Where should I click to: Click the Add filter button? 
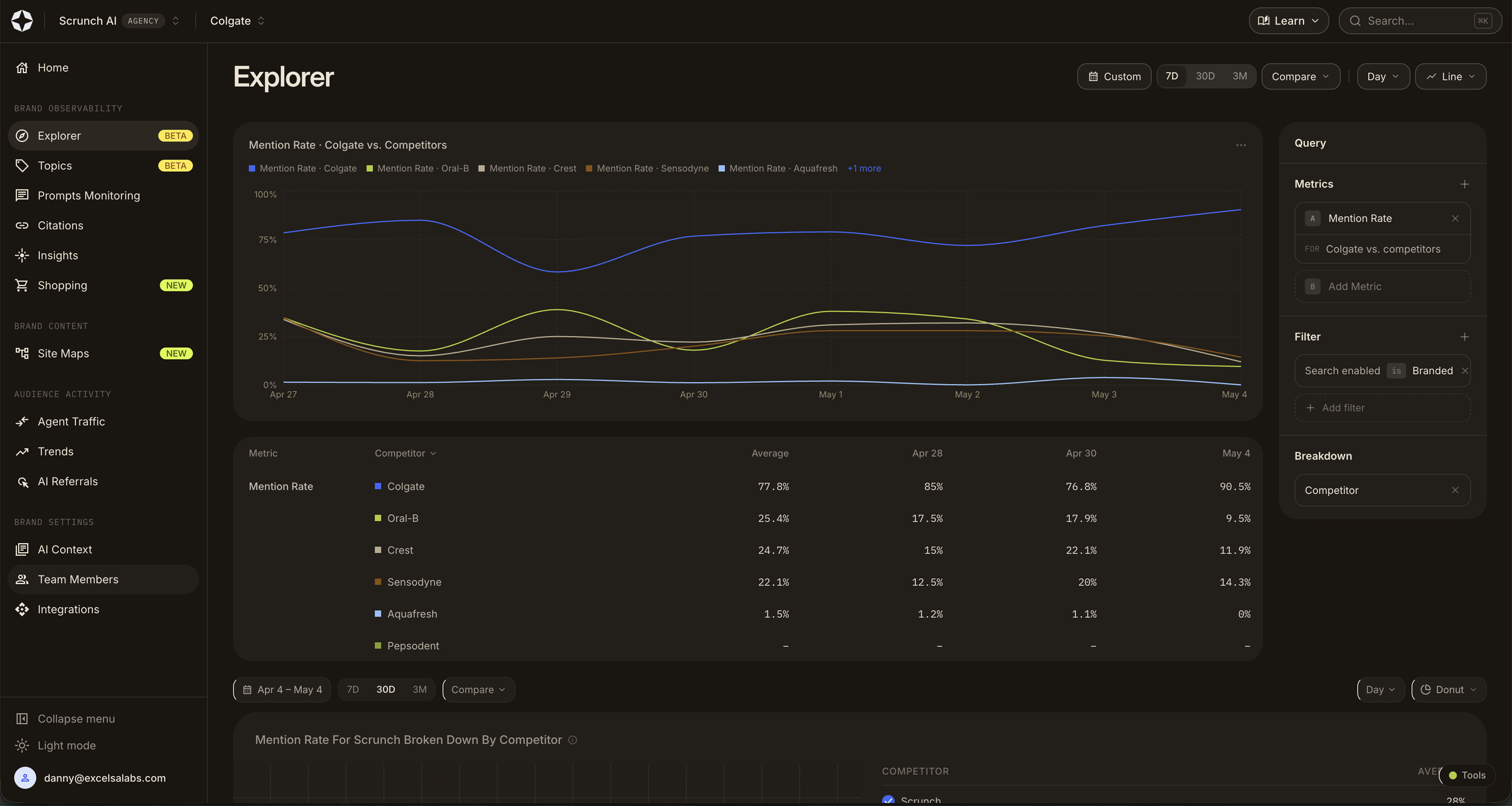[x=1382, y=408]
